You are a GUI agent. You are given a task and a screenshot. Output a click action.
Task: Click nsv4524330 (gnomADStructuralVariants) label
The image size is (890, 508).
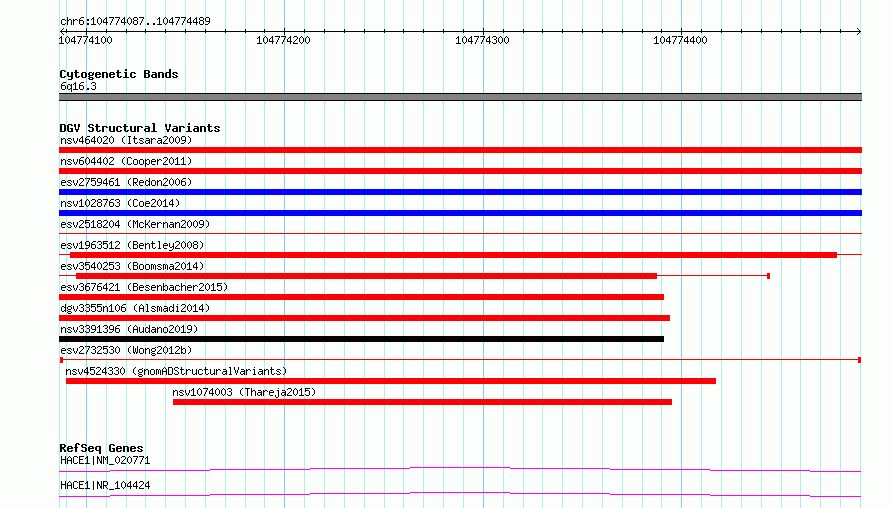point(176,371)
